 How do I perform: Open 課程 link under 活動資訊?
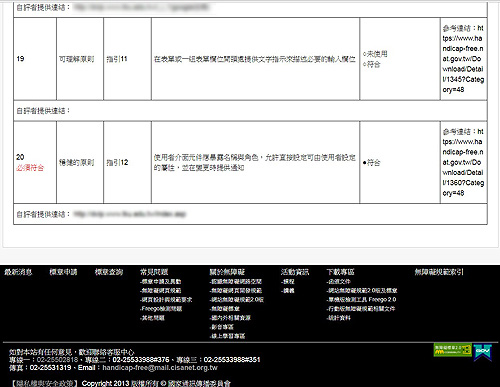click(x=288, y=282)
